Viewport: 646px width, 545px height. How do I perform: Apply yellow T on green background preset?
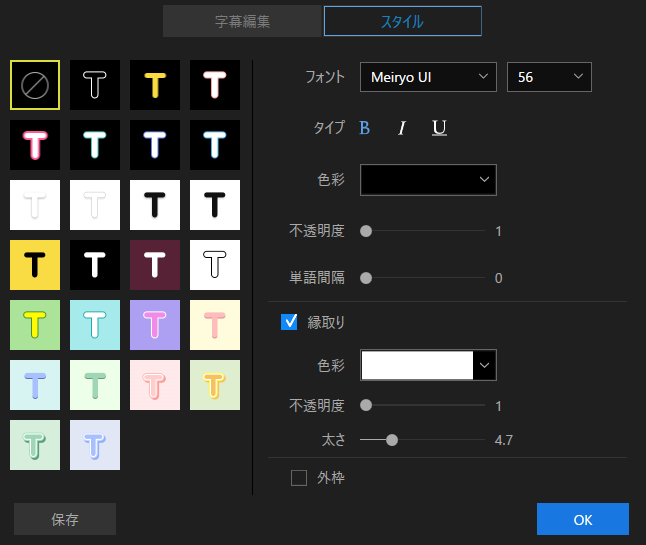click(35, 325)
